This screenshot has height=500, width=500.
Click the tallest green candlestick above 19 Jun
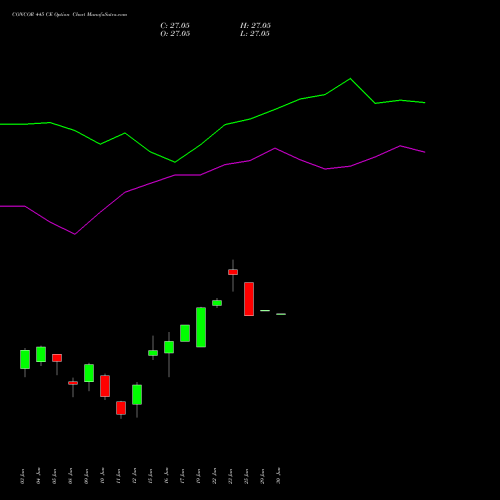pos(201,327)
